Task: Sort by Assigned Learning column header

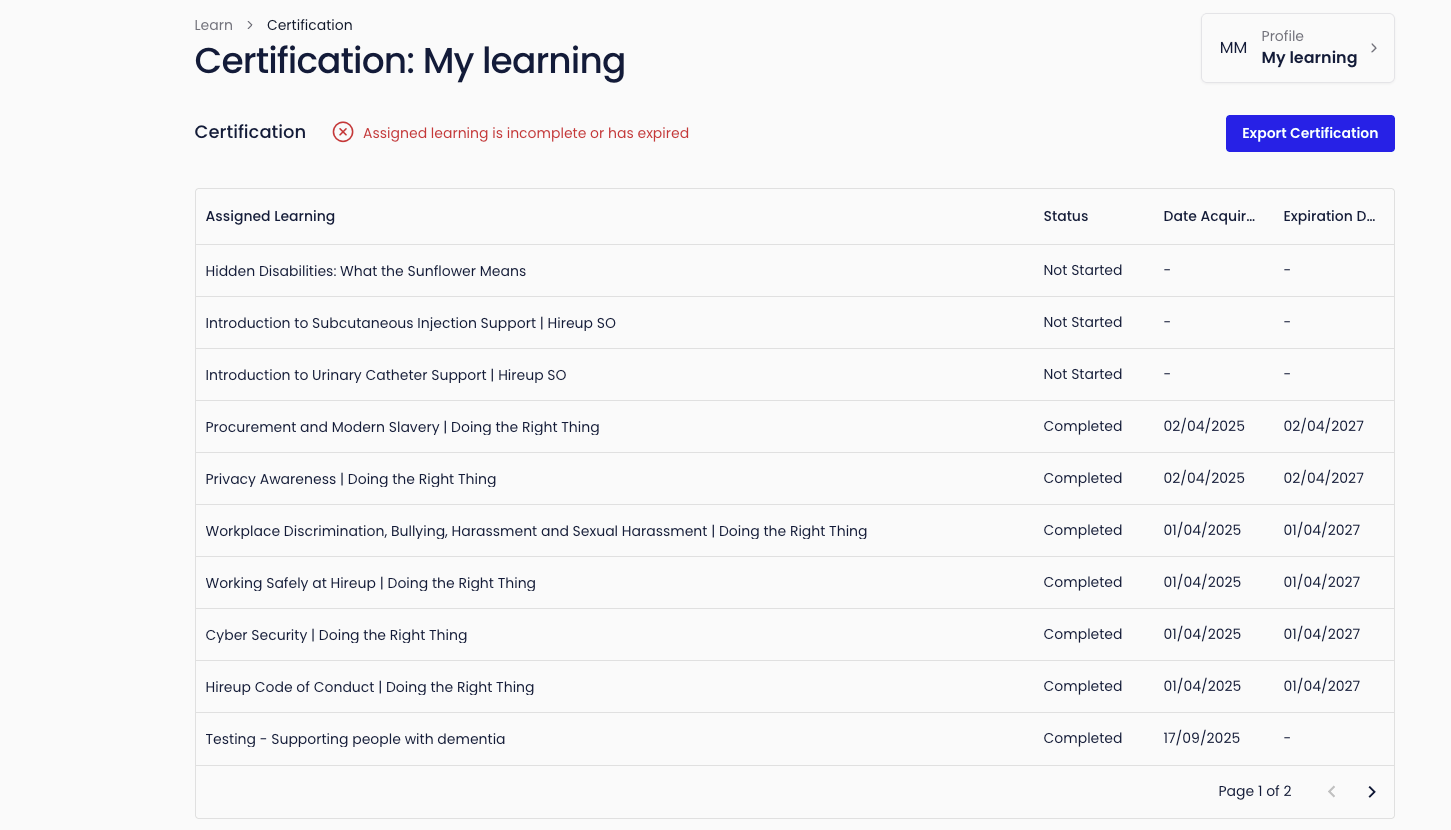Action: pyautogui.click(x=270, y=216)
